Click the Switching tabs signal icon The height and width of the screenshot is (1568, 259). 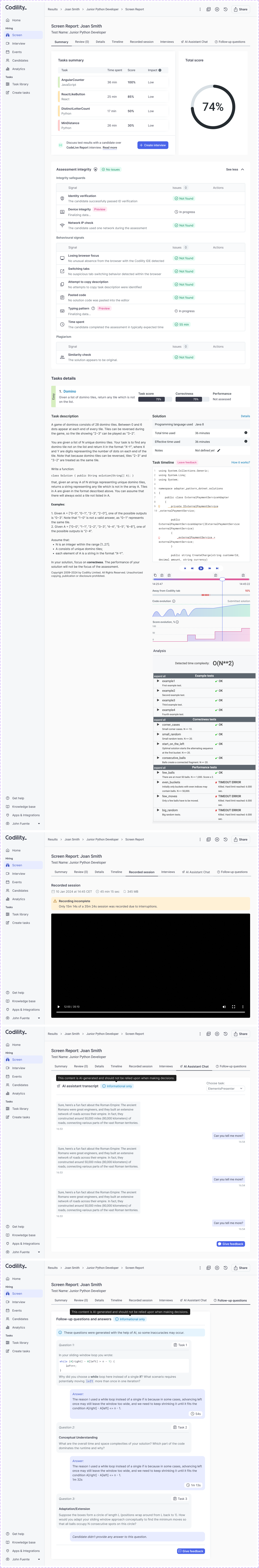click(62, 271)
